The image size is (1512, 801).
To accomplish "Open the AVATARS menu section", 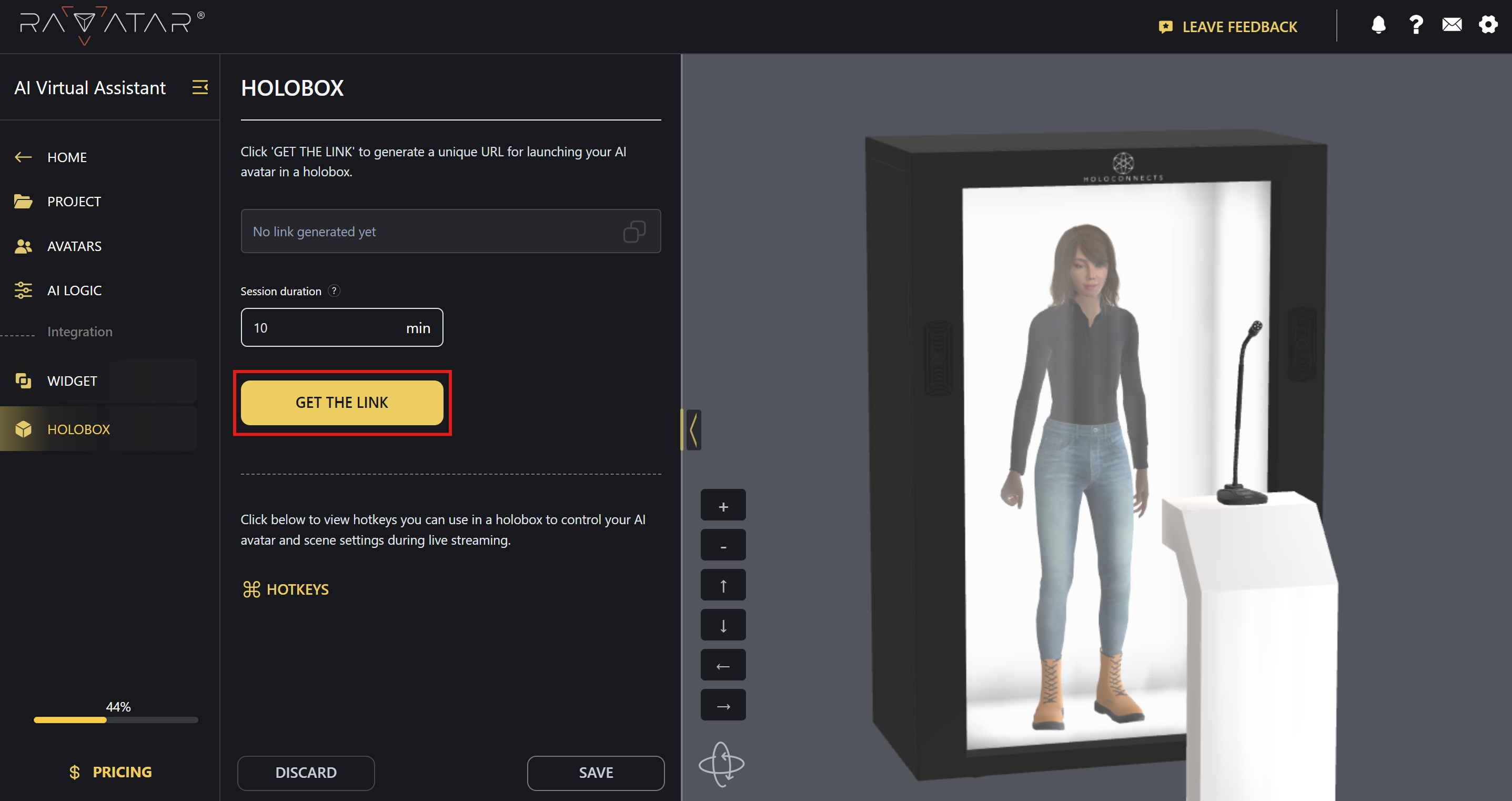I will coord(74,246).
